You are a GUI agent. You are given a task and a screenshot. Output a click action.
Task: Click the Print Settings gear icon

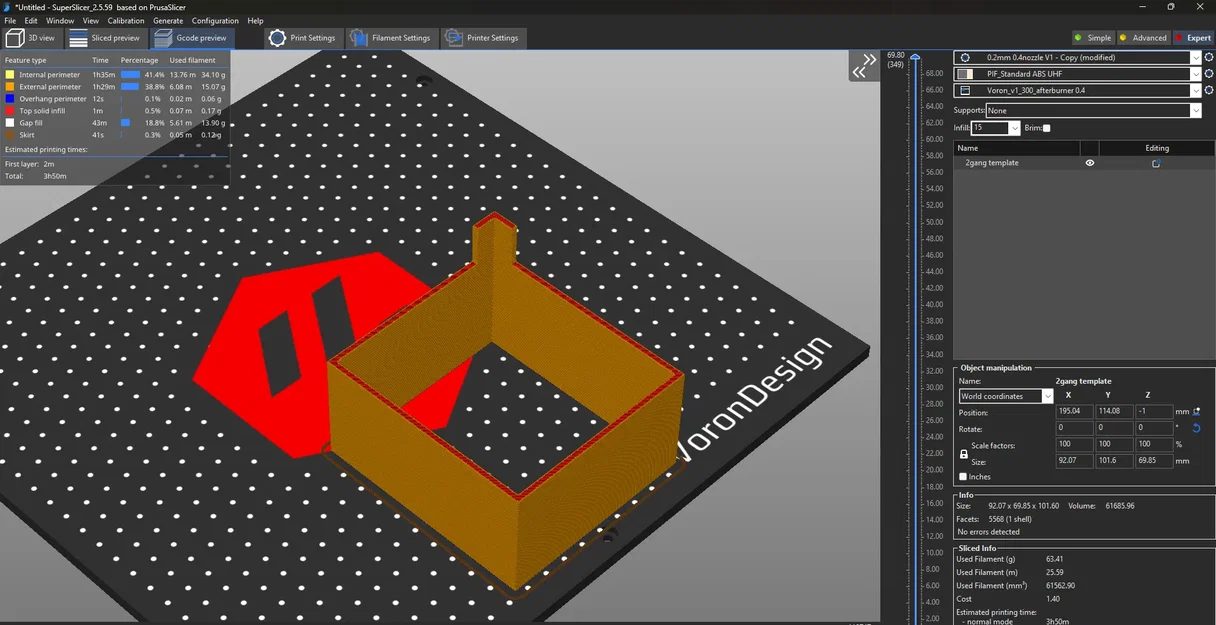(x=277, y=38)
